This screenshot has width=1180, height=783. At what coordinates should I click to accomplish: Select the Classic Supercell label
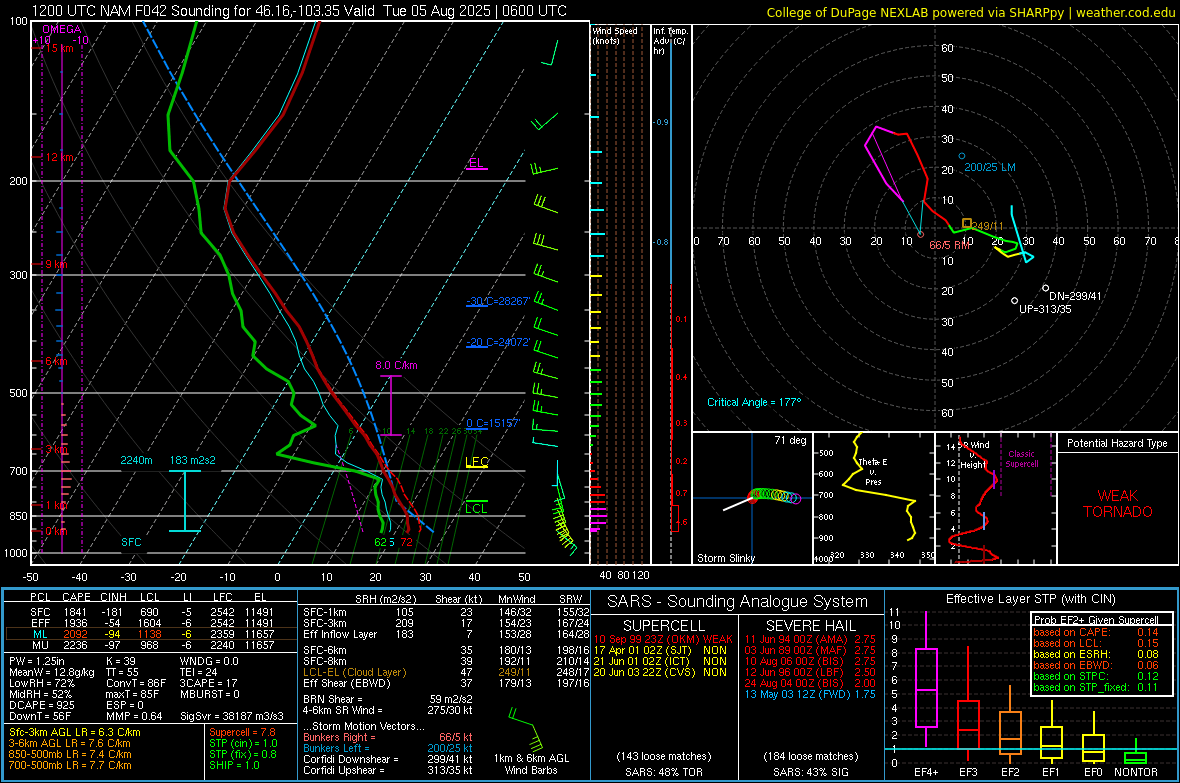tap(1022, 459)
